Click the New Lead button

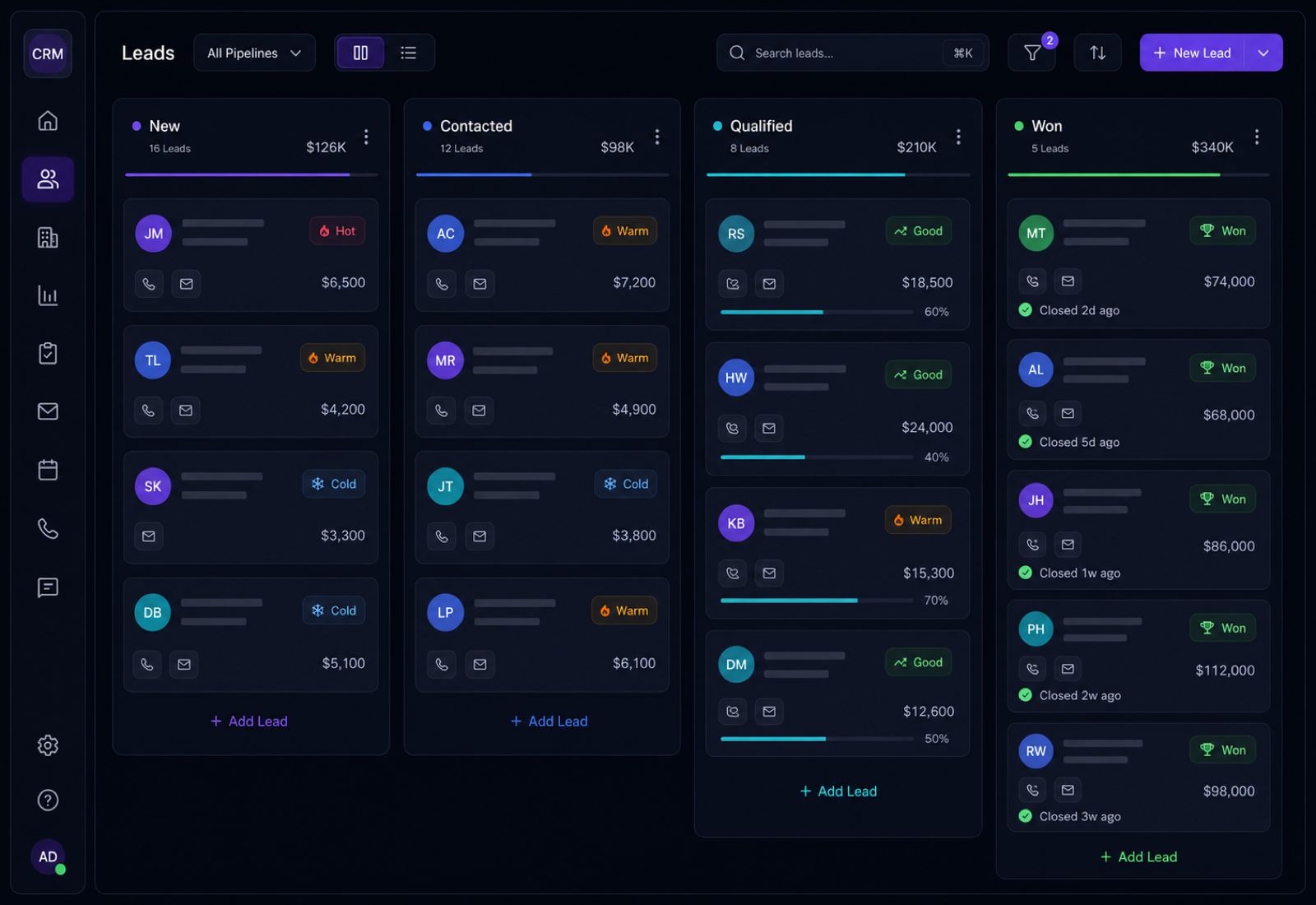click(x=1193, y=53)
